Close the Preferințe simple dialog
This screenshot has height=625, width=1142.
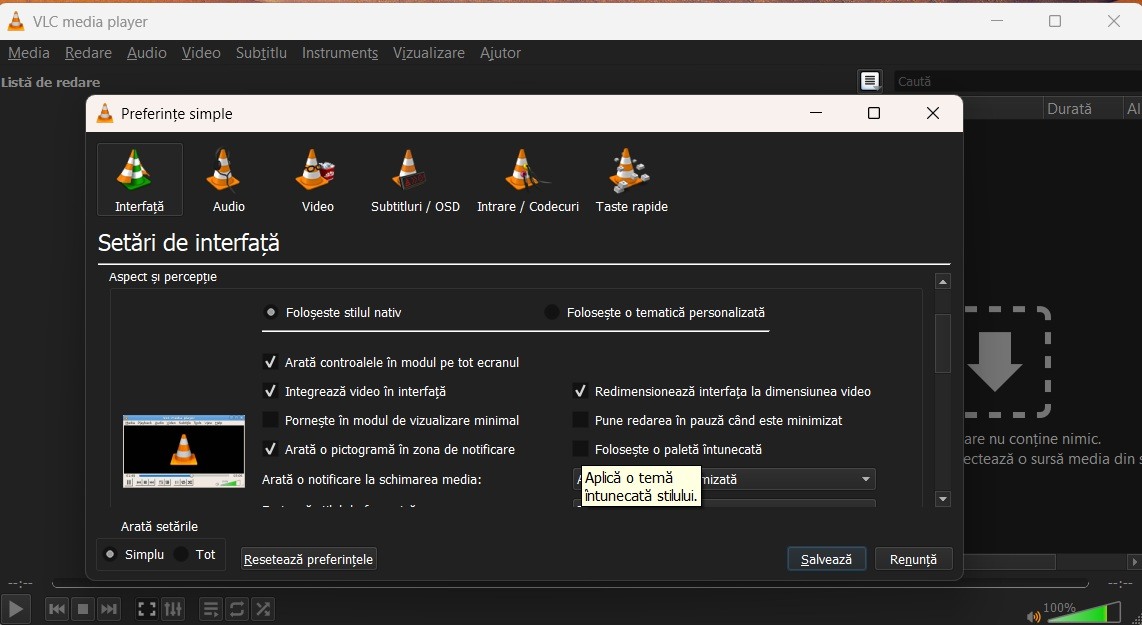pyautogui.click(x=933, y=113)
